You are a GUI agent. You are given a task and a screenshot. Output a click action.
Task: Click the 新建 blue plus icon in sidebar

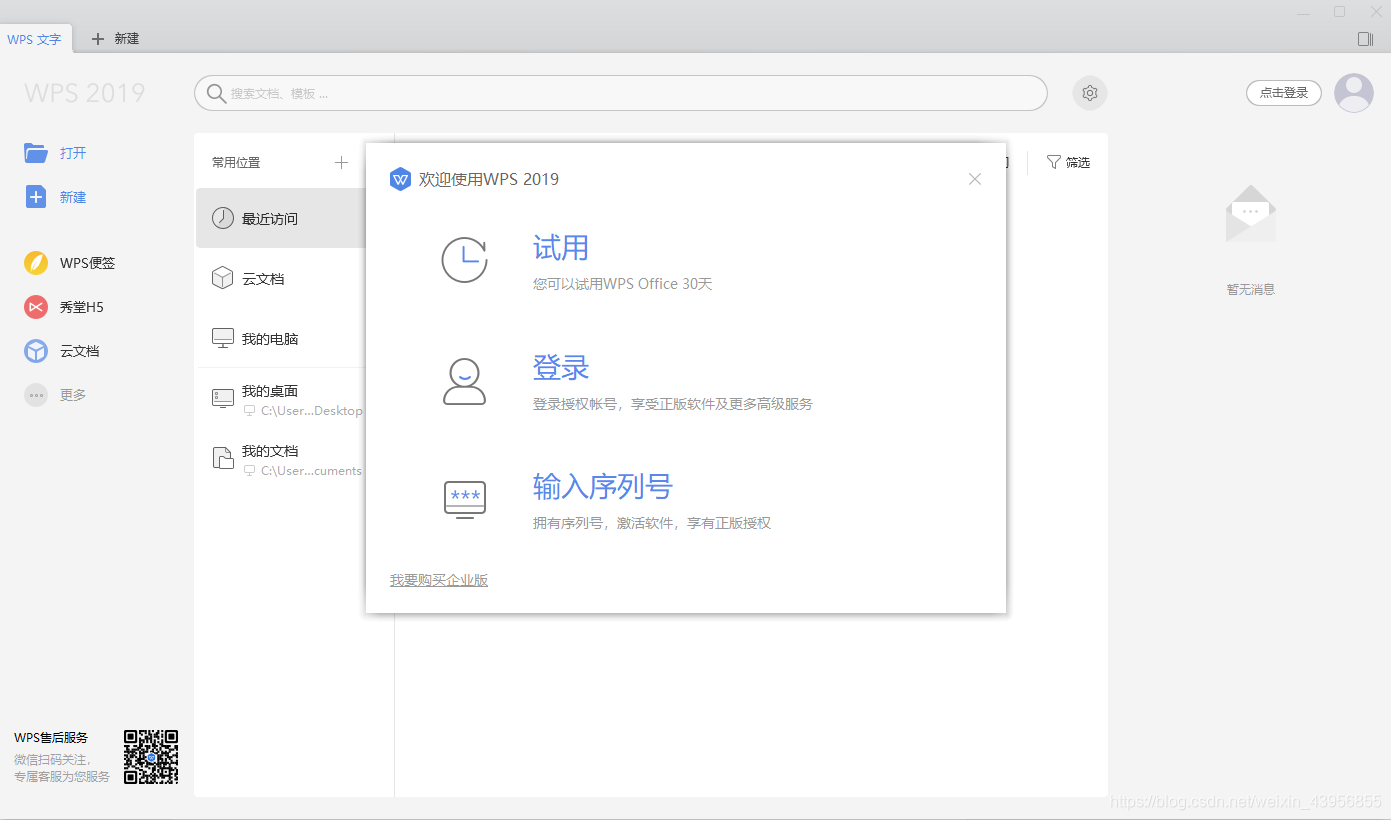point(36,197)
